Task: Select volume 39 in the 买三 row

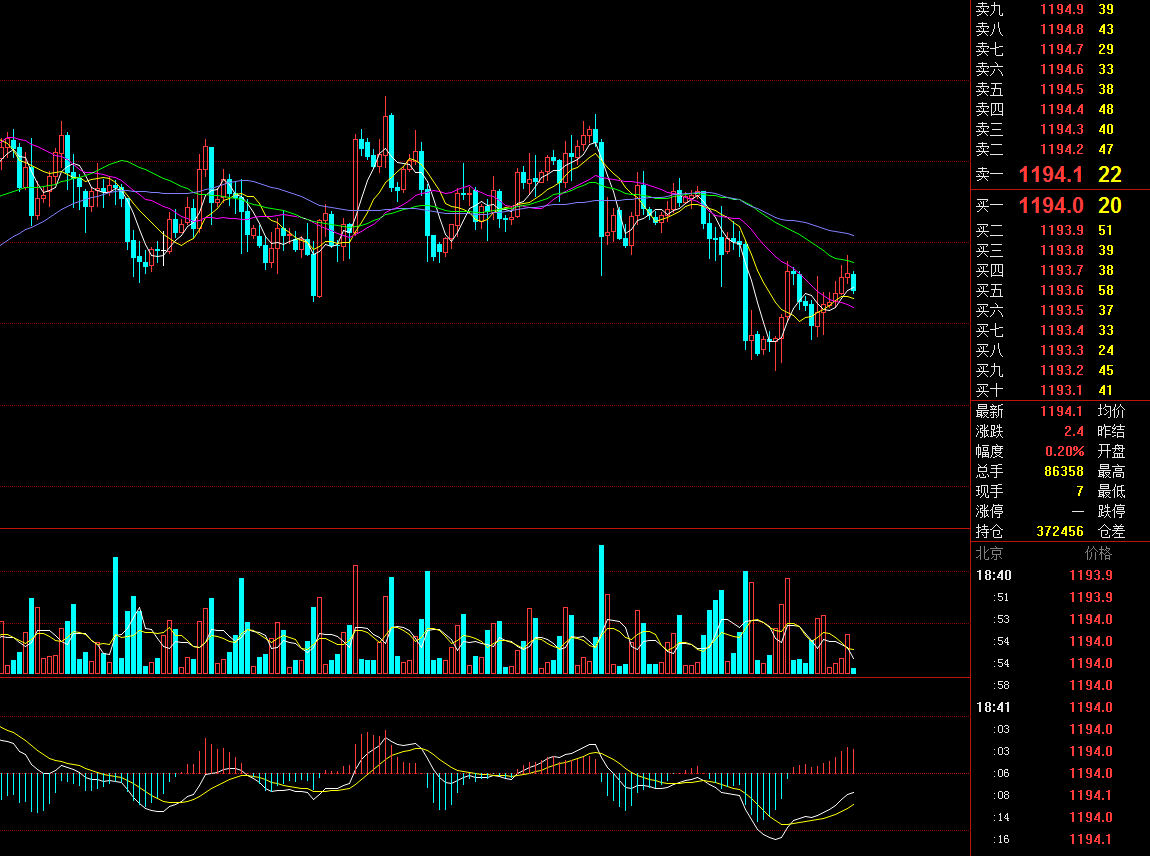Action: click(1105, 250)
